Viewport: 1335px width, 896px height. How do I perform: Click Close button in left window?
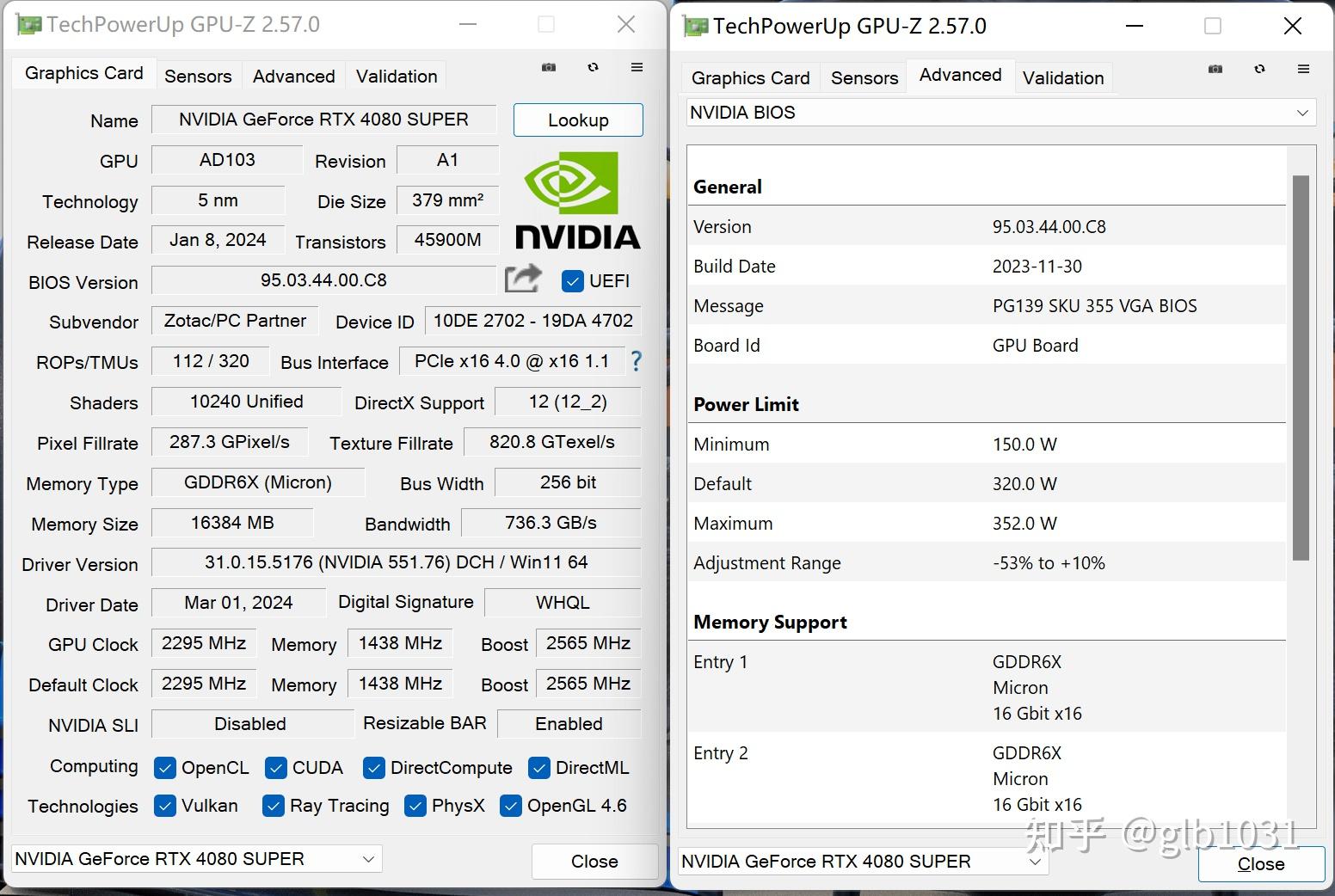(594, 861)
